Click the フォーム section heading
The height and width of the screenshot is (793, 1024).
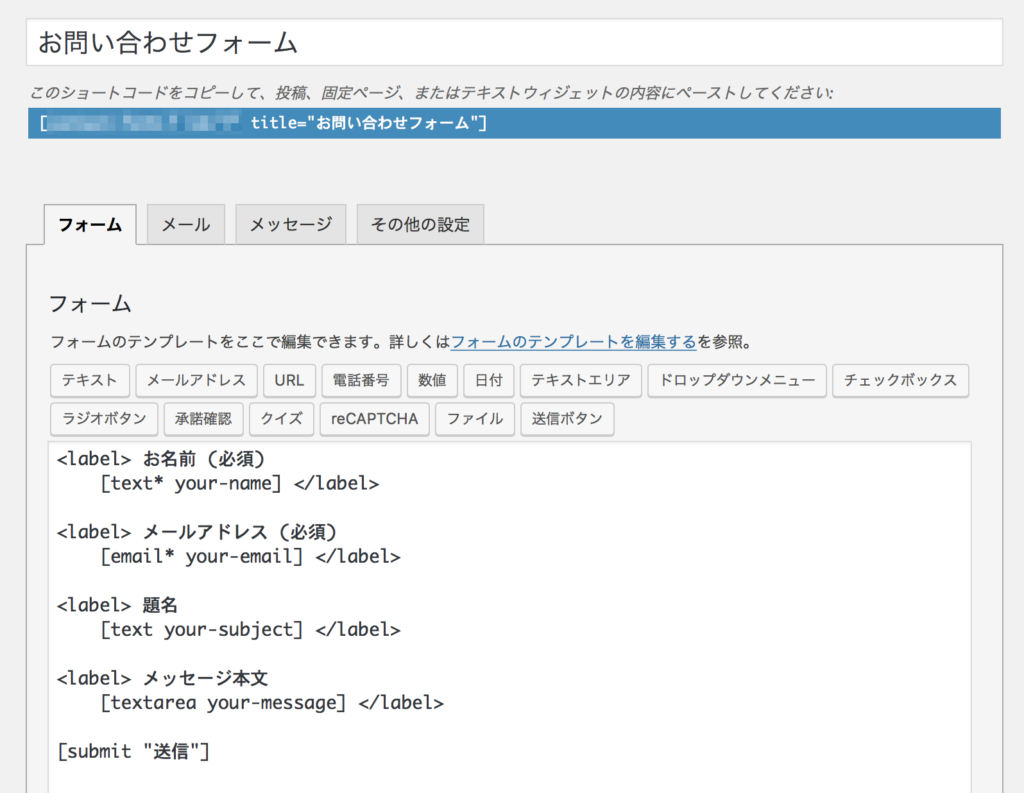click(x=90, y=304)
